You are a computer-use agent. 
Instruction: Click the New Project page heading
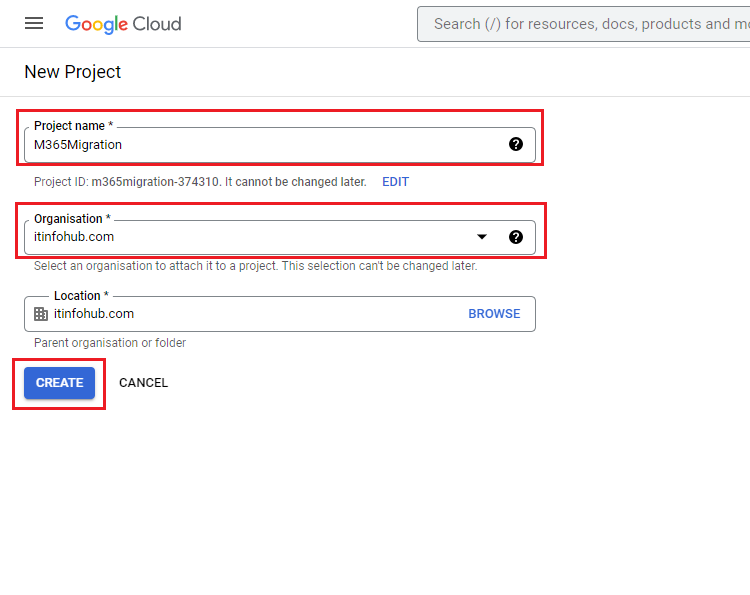(x=73, y=72)
